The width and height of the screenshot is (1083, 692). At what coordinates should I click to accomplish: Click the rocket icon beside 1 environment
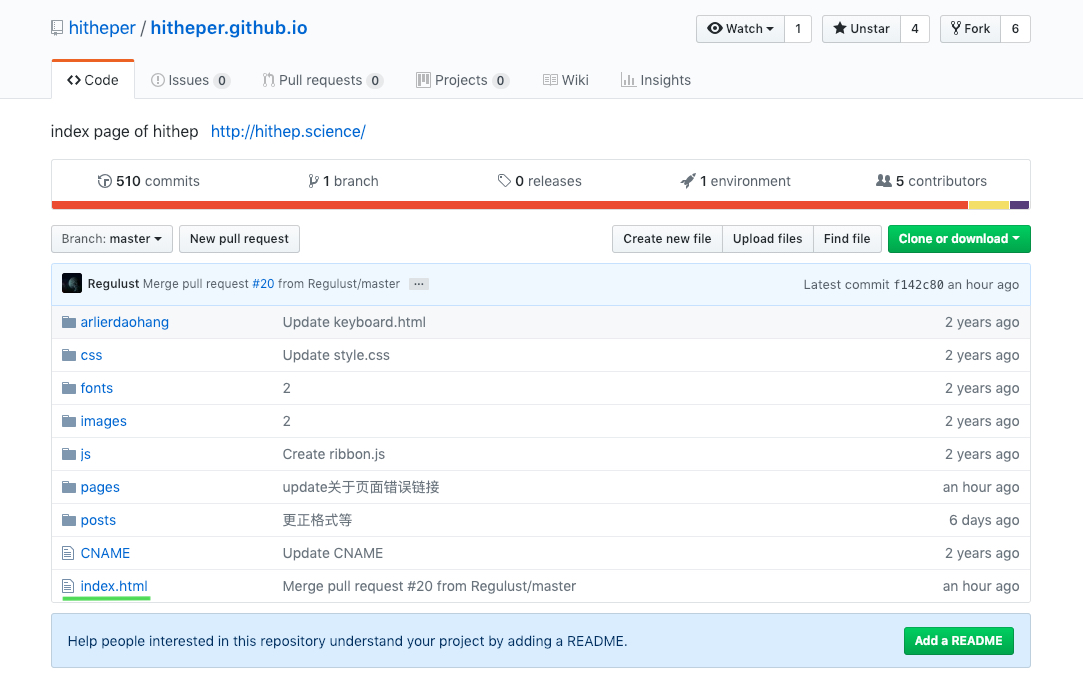click(x=688, y=181)
